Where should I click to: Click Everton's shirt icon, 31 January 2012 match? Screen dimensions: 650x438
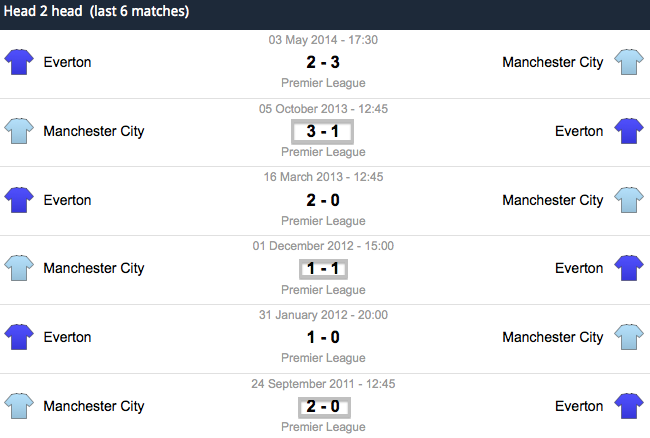click(x=19, y=337)
